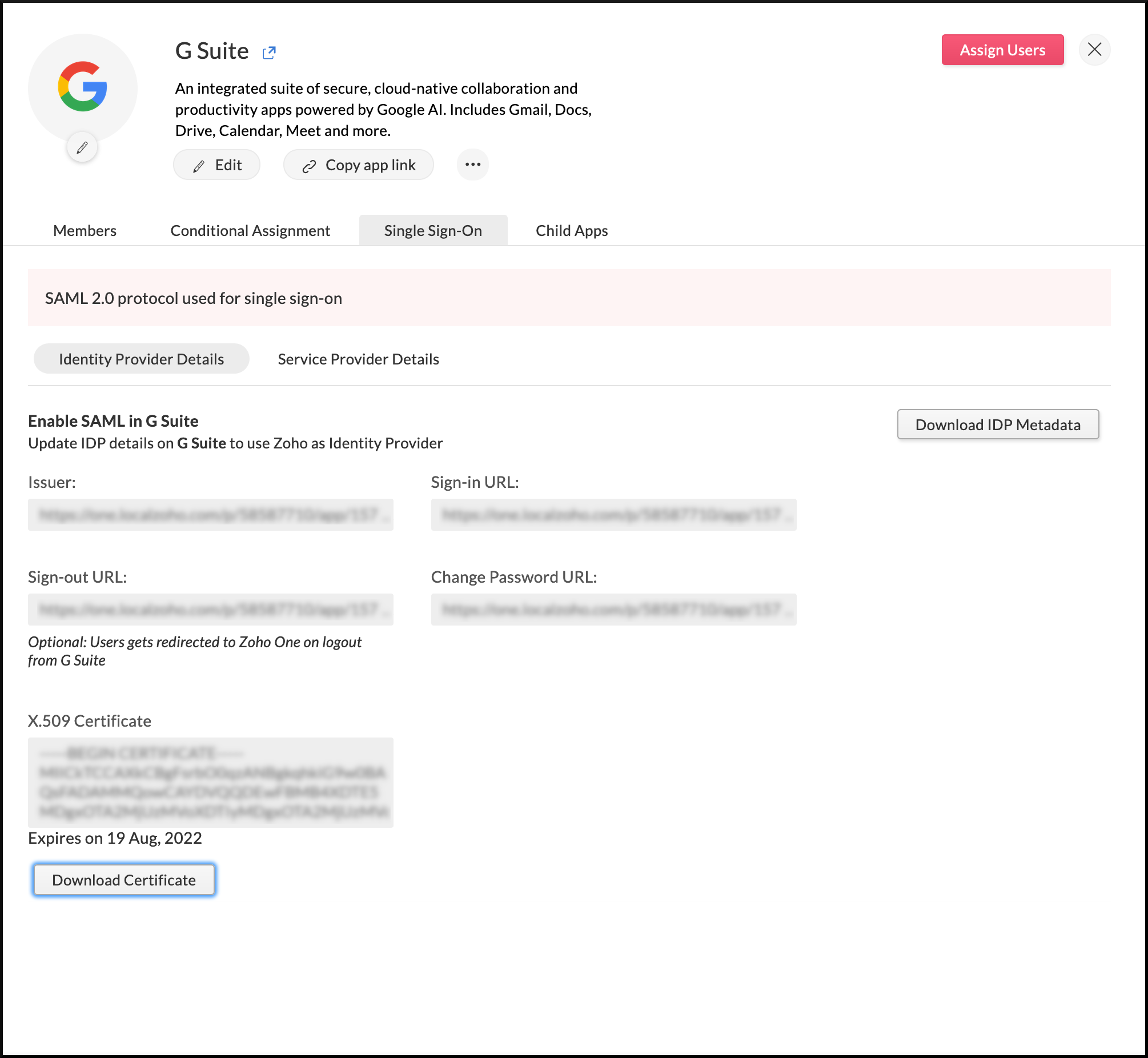The height and width of the screenshot is (1058, 1148).
Task: Click the Sign-out URL field
Action: click(211, 610)
